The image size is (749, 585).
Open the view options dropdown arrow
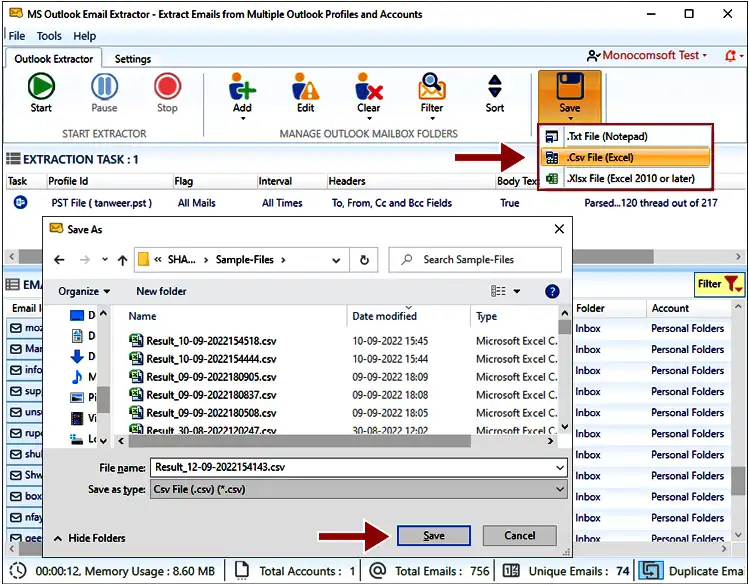point(517,291)
